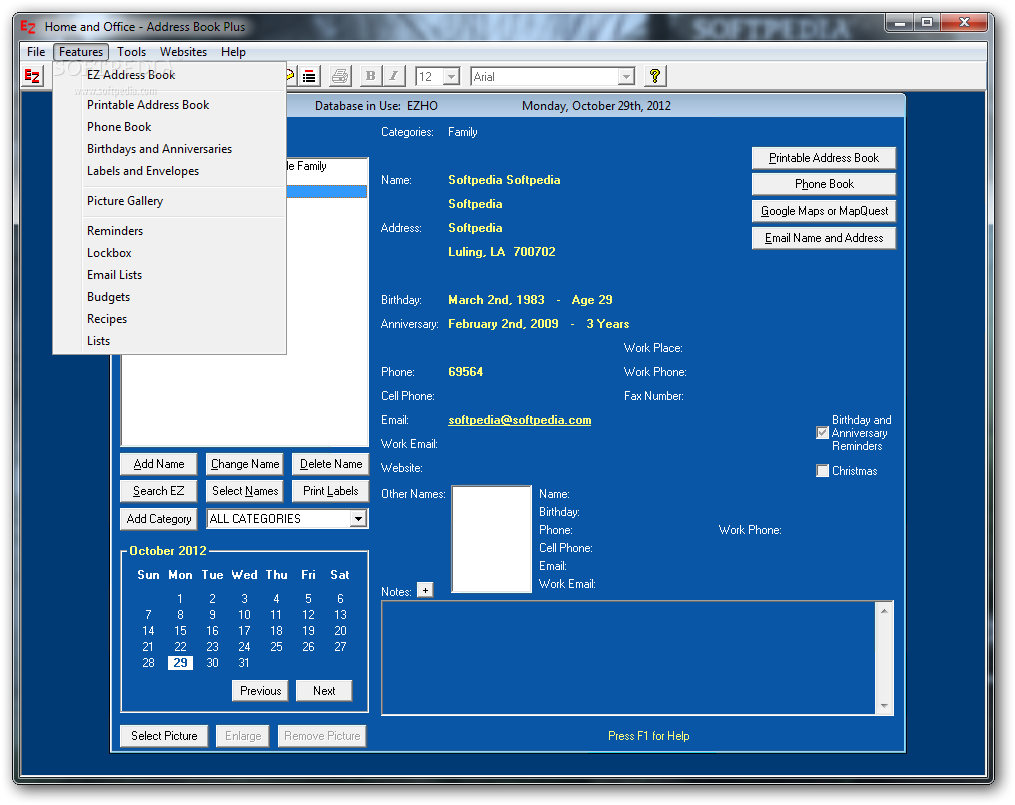
Task: Open the softpedia@softpedia.com email link
Action: pyautogui.click(x=520, y=420)
